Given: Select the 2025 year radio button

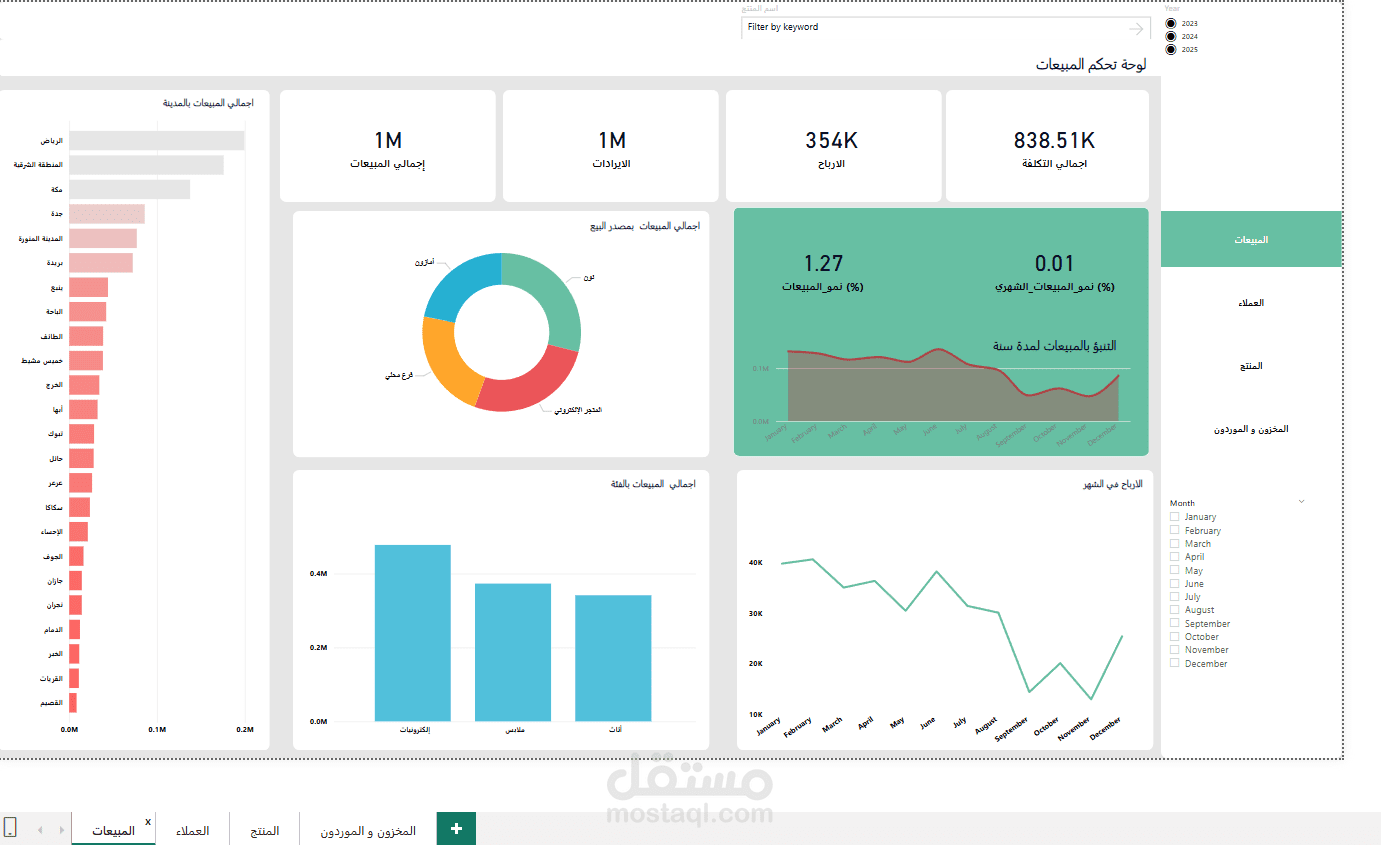Looking at the screenshot, I should pyautogui.click(x=1171, y=49).
